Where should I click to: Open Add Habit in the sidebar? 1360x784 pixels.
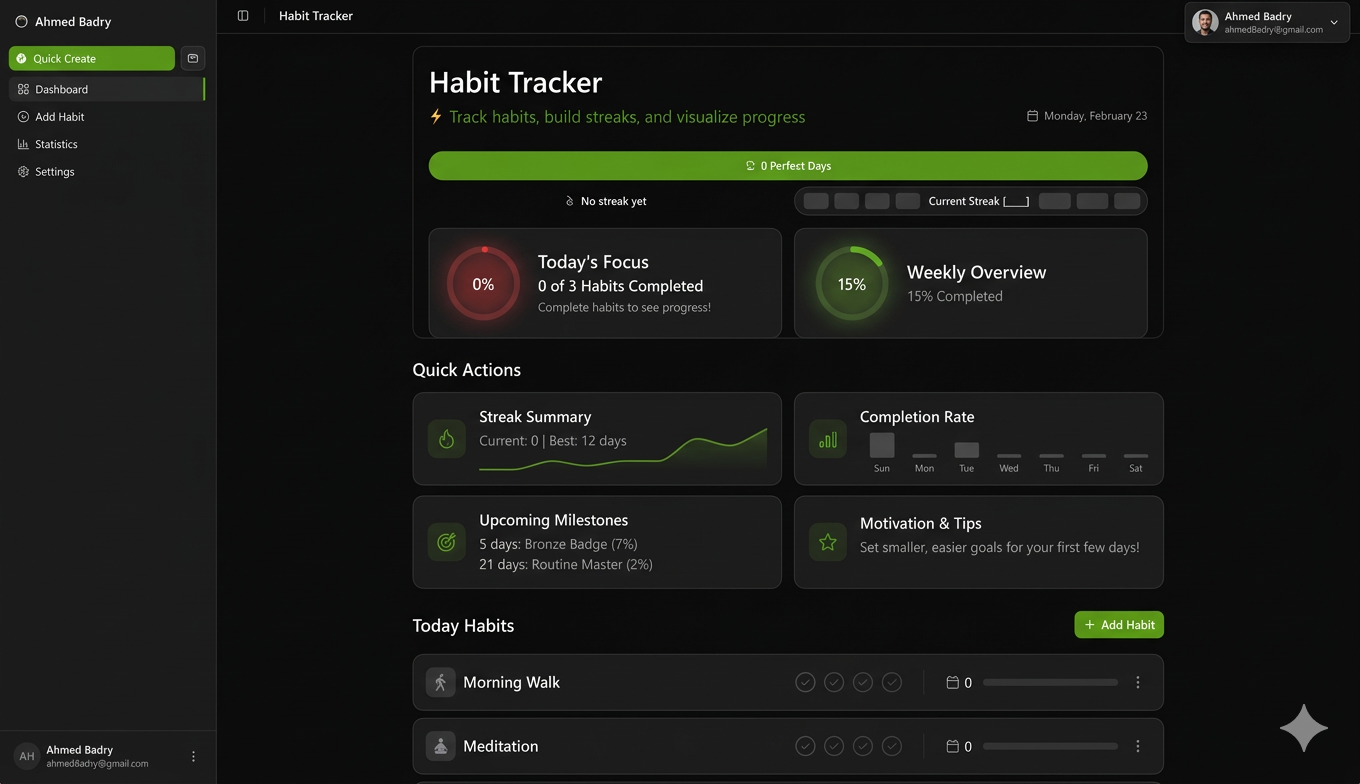(107, 117)
